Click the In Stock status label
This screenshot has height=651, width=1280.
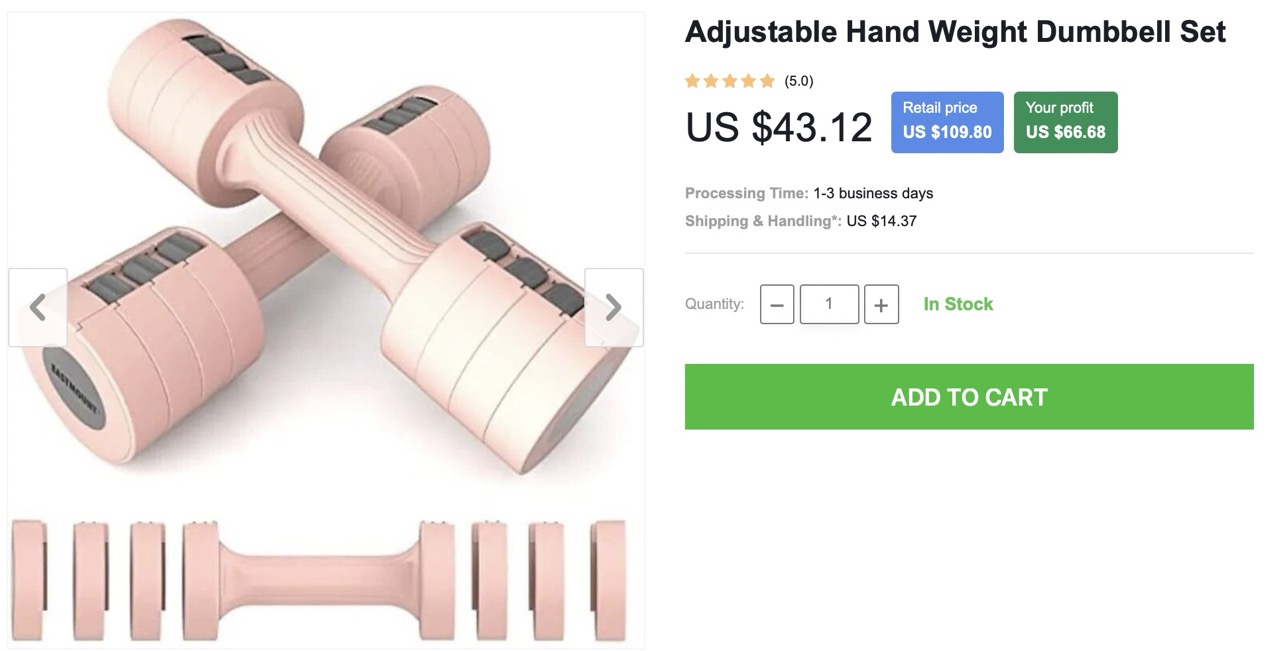point(958,304)
